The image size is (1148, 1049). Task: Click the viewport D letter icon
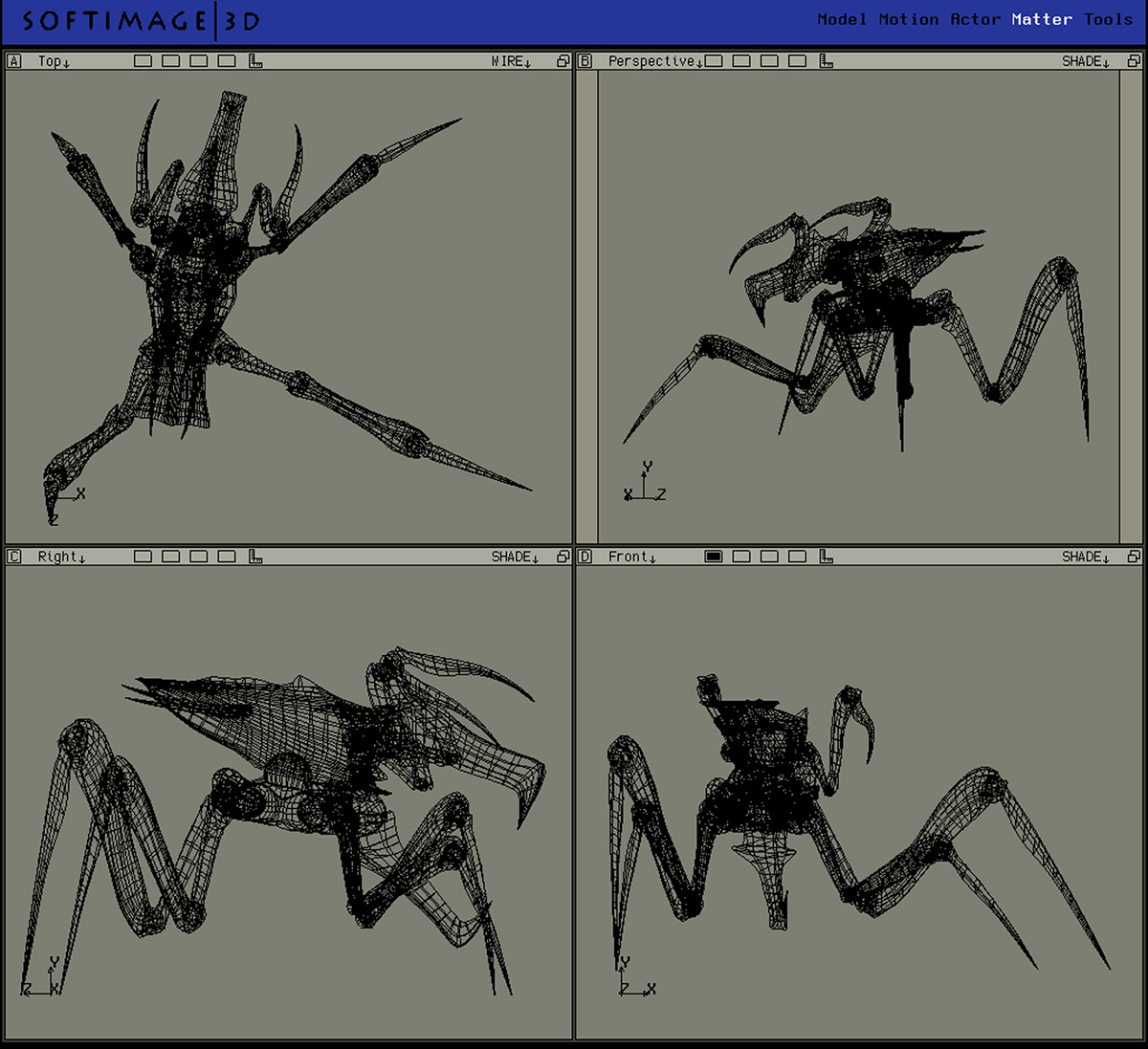(x=585, y=557)
